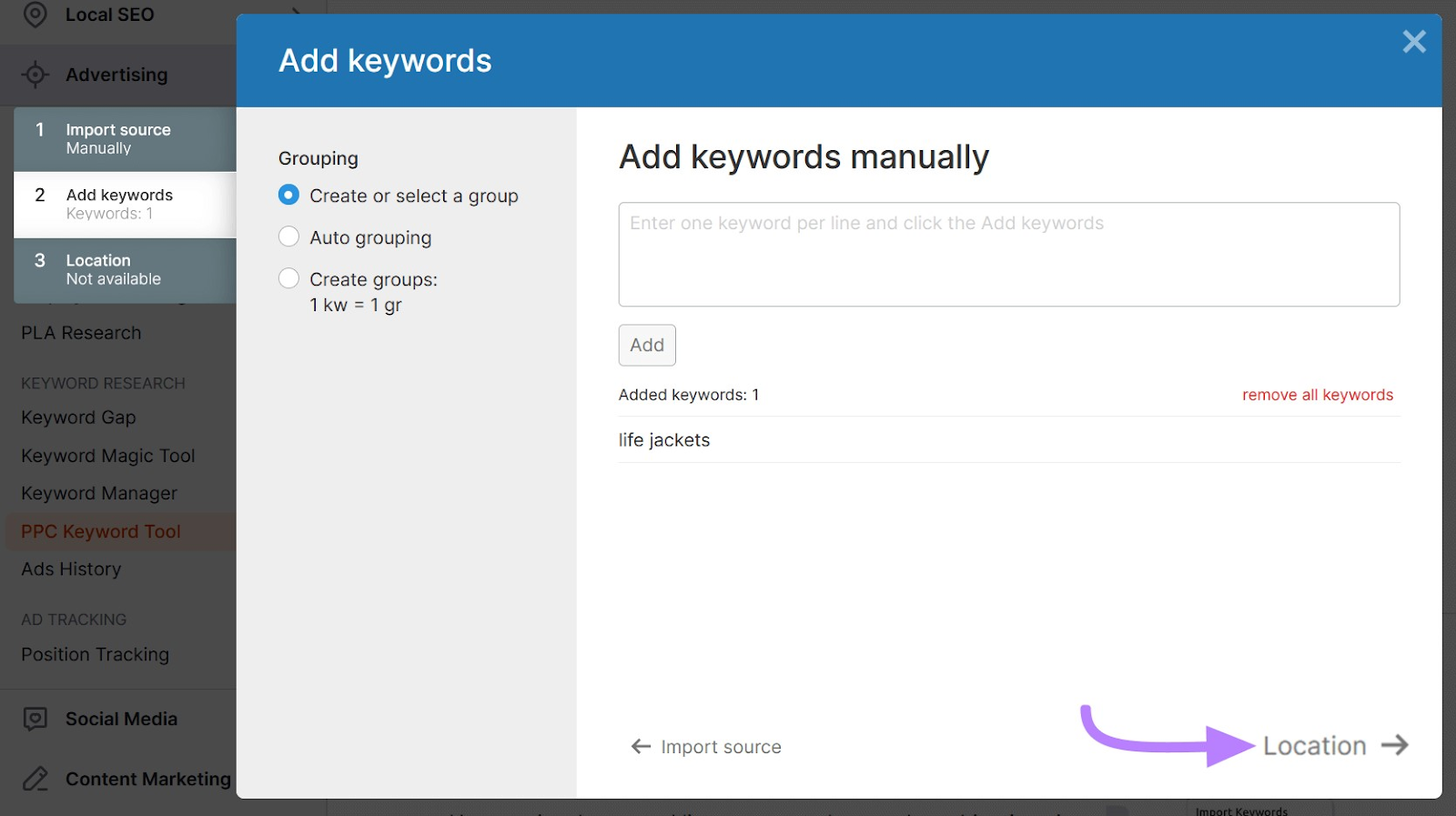Open Keyword Gap tool
Image resolution: width=1456 pixels, height=816 pixels.
pyautogui.click(x=78, y=418)
